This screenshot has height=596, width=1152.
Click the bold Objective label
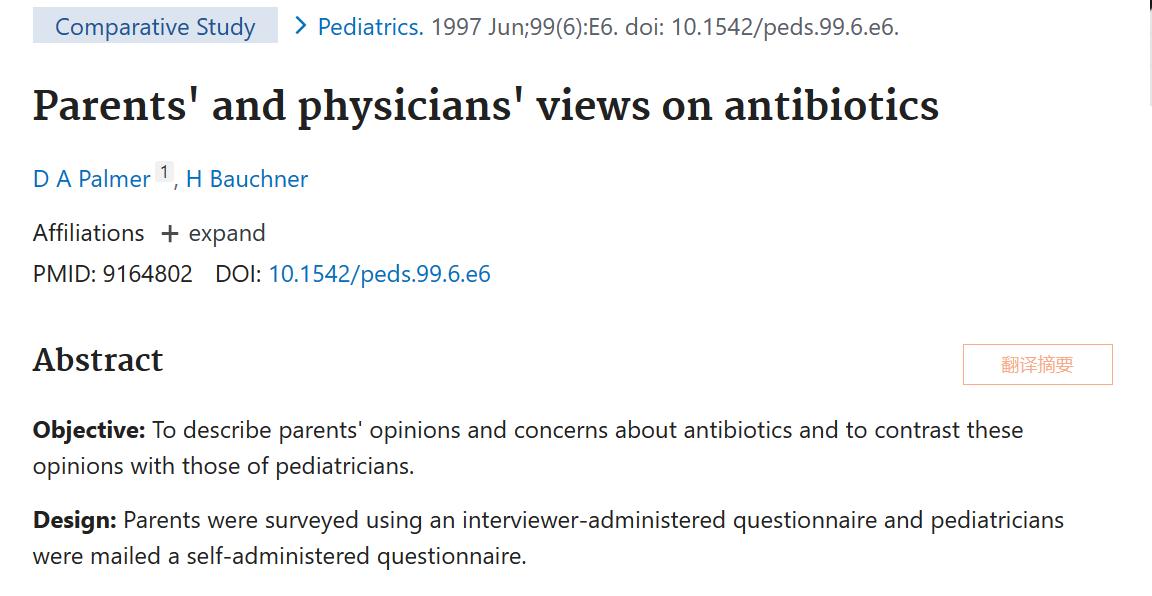(89, 430)
